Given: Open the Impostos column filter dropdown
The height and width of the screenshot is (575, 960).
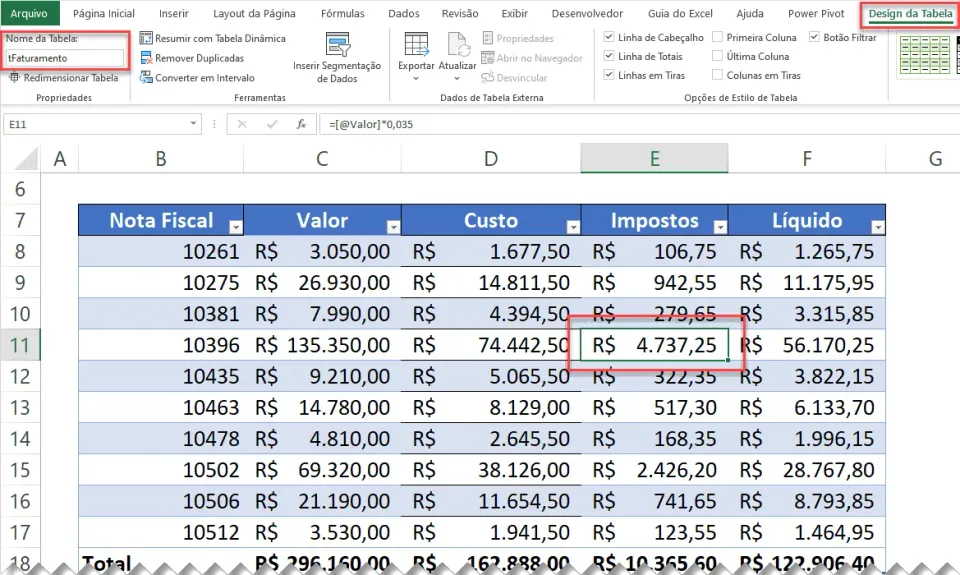Looking at the screenshot, I should tap(720, 227).
